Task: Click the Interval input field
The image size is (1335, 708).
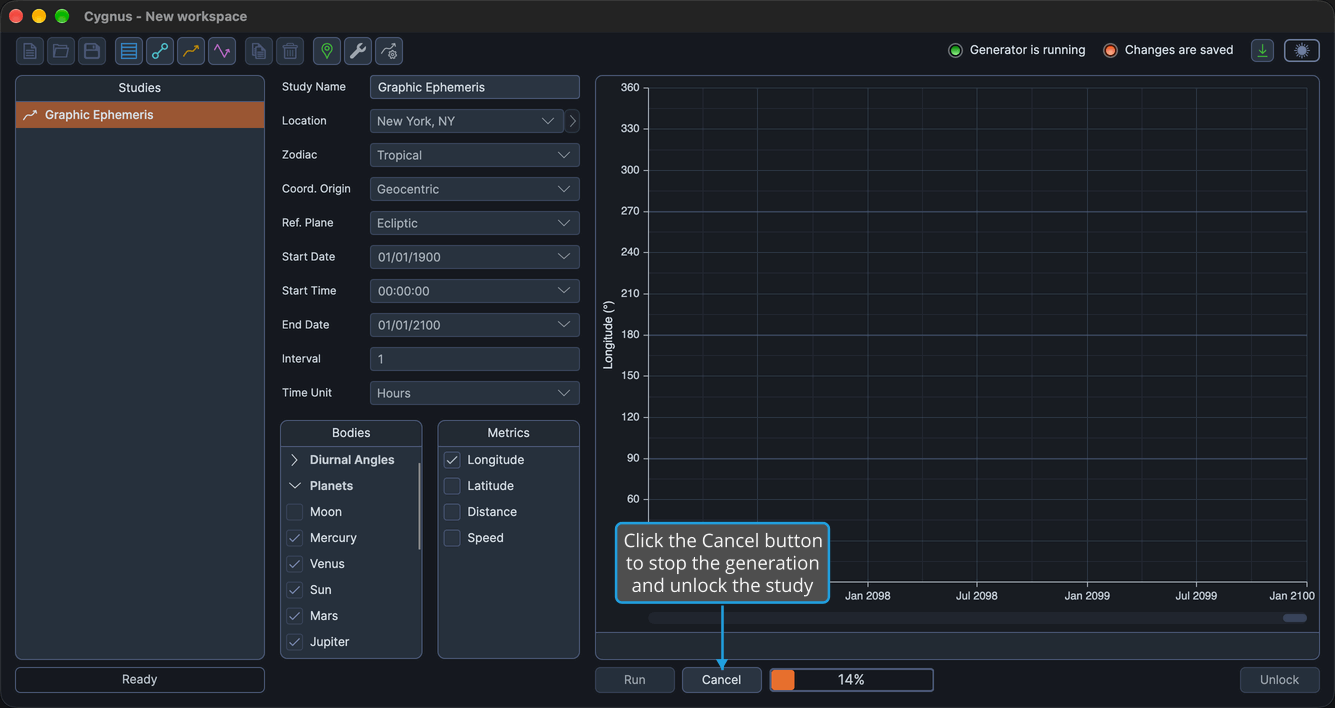Action: 475,359
